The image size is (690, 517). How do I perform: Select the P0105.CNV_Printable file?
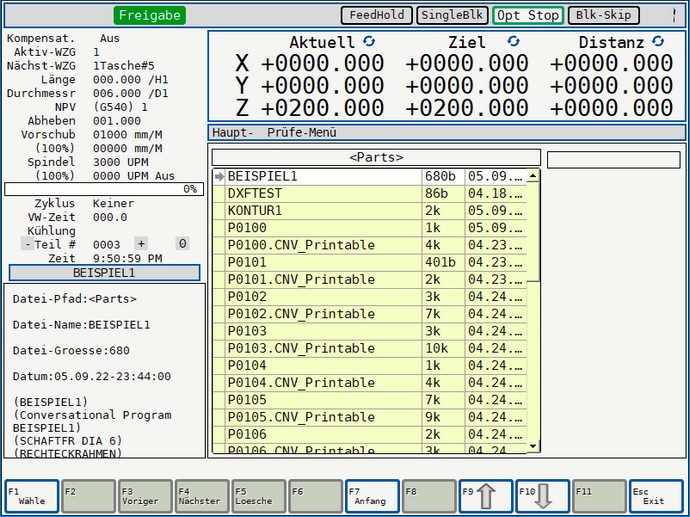click(370, 417)
